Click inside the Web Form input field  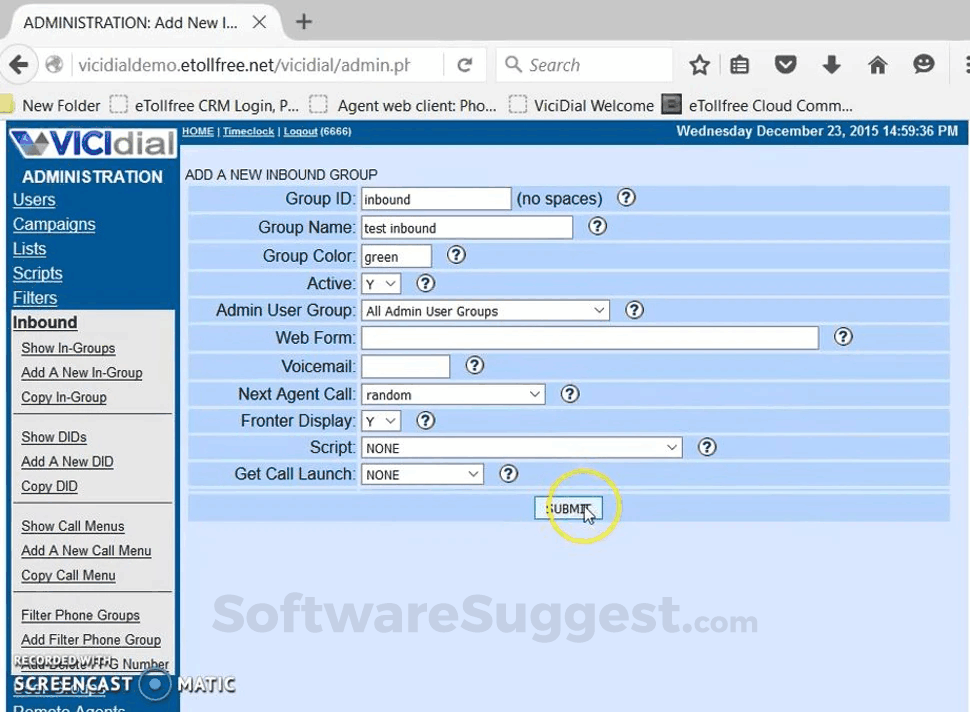590,338
